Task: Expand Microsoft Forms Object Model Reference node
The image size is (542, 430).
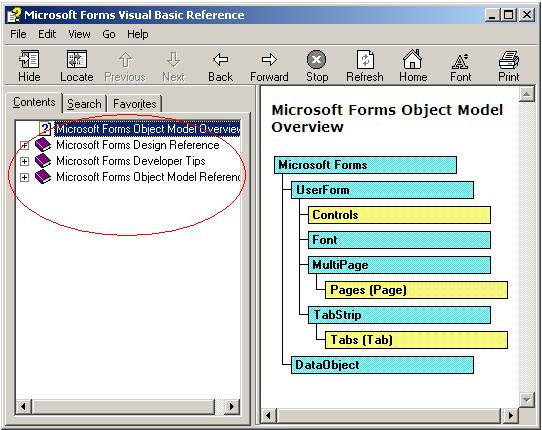Action: [x=24, y=177]
